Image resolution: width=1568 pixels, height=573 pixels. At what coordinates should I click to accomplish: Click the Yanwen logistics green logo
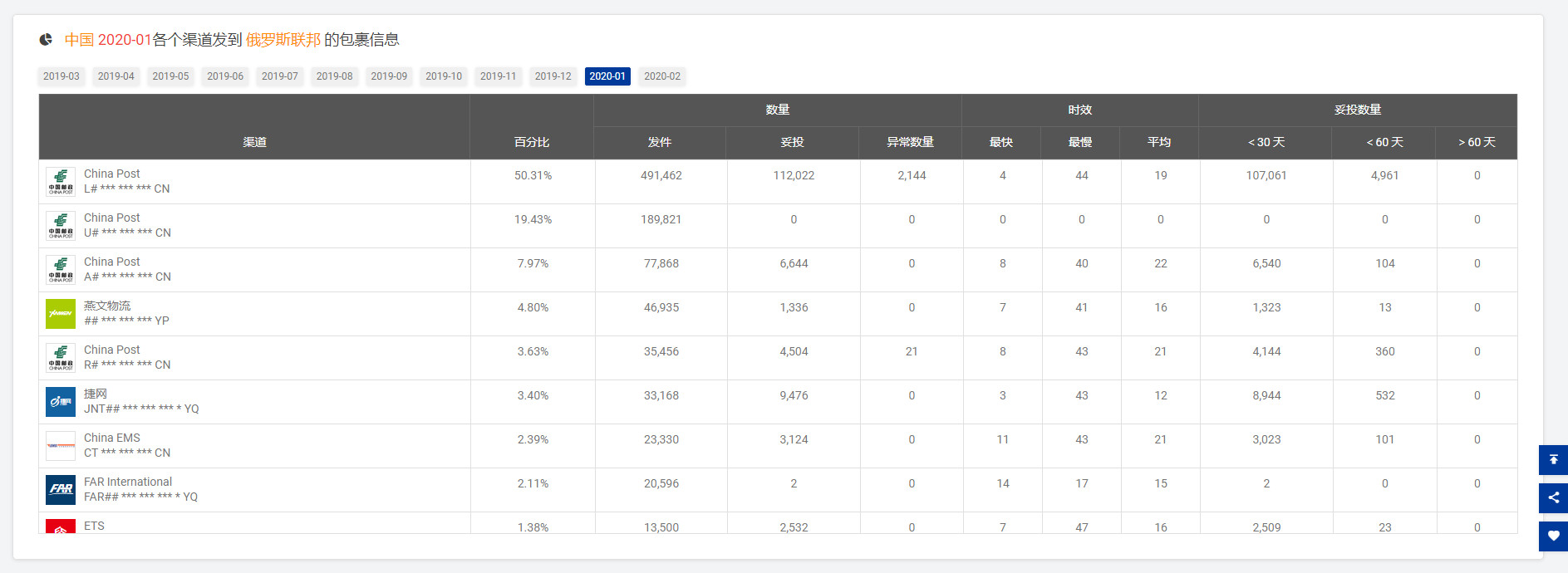tap(61, 314)
